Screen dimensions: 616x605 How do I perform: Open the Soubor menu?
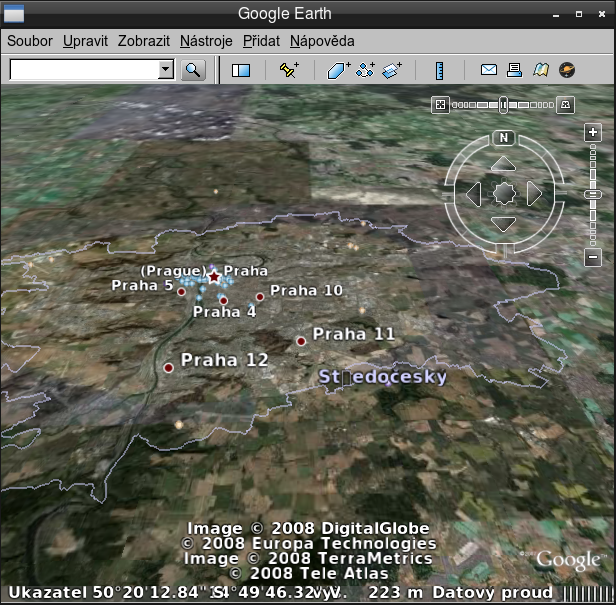pos(30,41)
